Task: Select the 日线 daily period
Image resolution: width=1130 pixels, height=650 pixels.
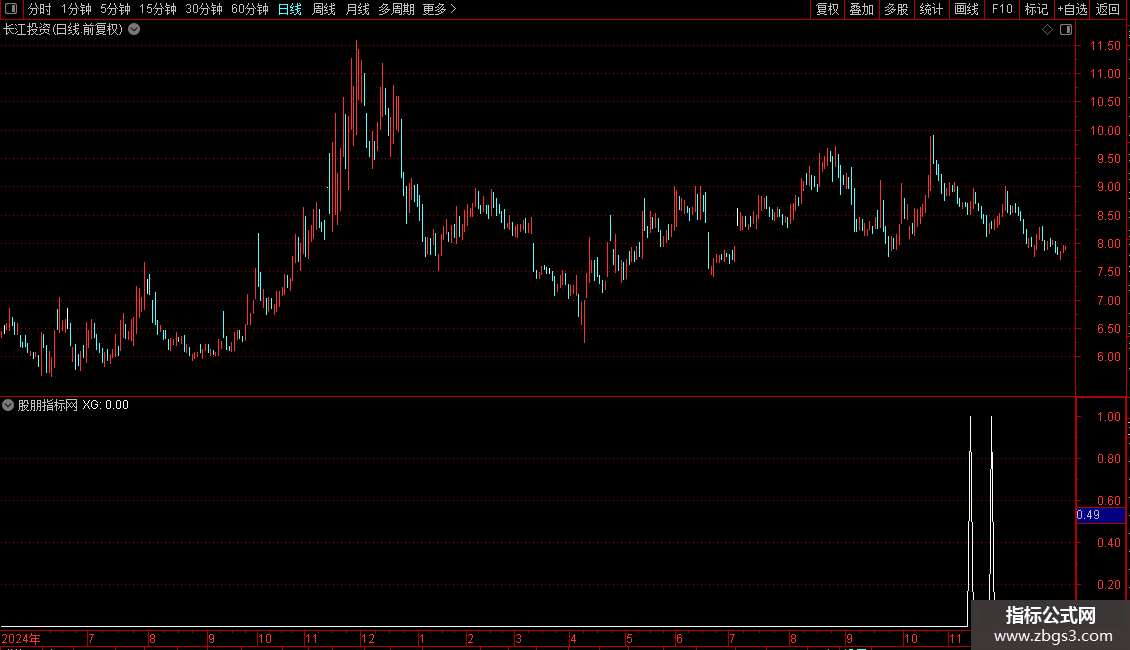Action: point(290,9)
